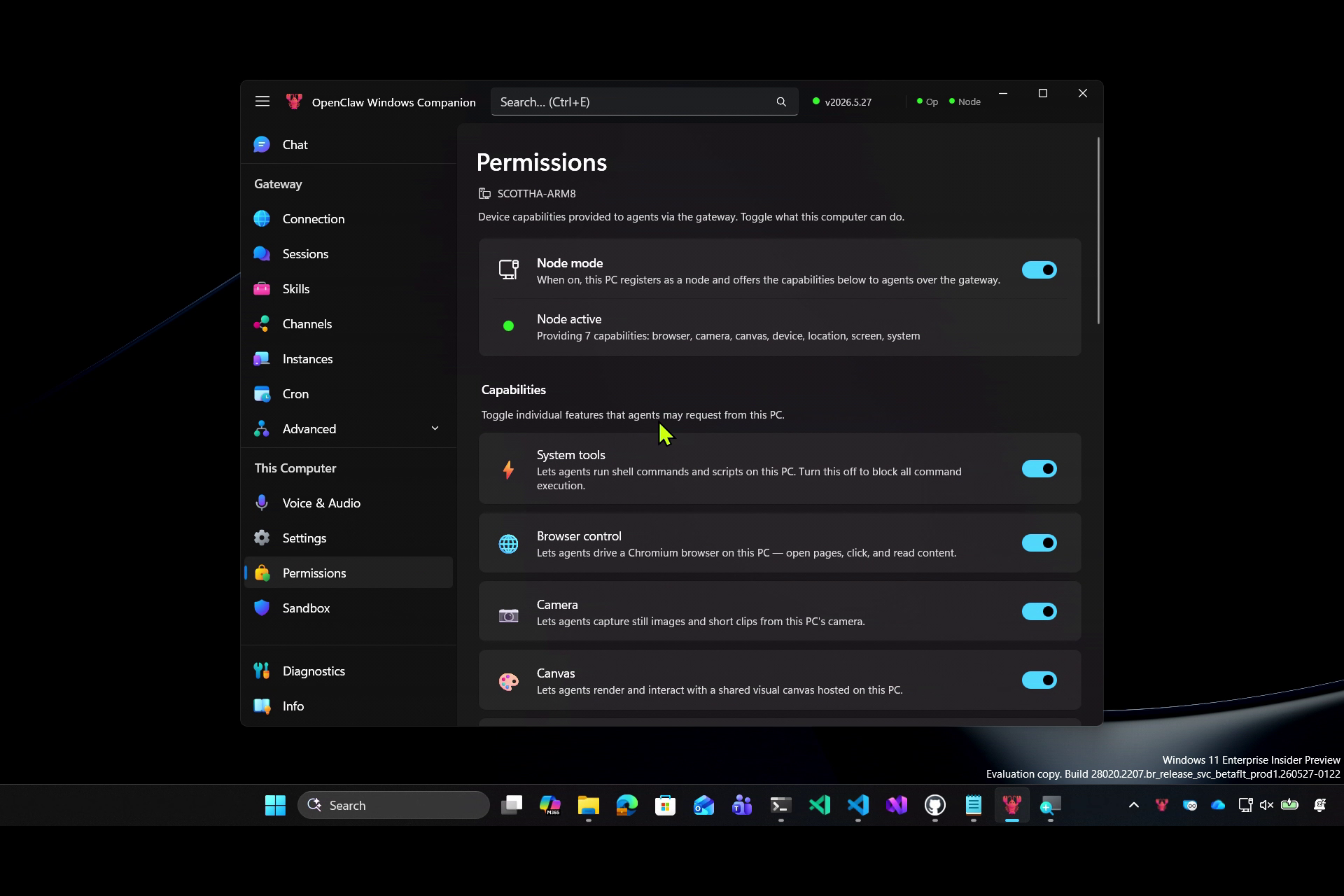Image resolution: width=1344 pixels, height=896 pixels.
Task: Click the Instances icon in the sidebar
Action: tap(262, 358)
